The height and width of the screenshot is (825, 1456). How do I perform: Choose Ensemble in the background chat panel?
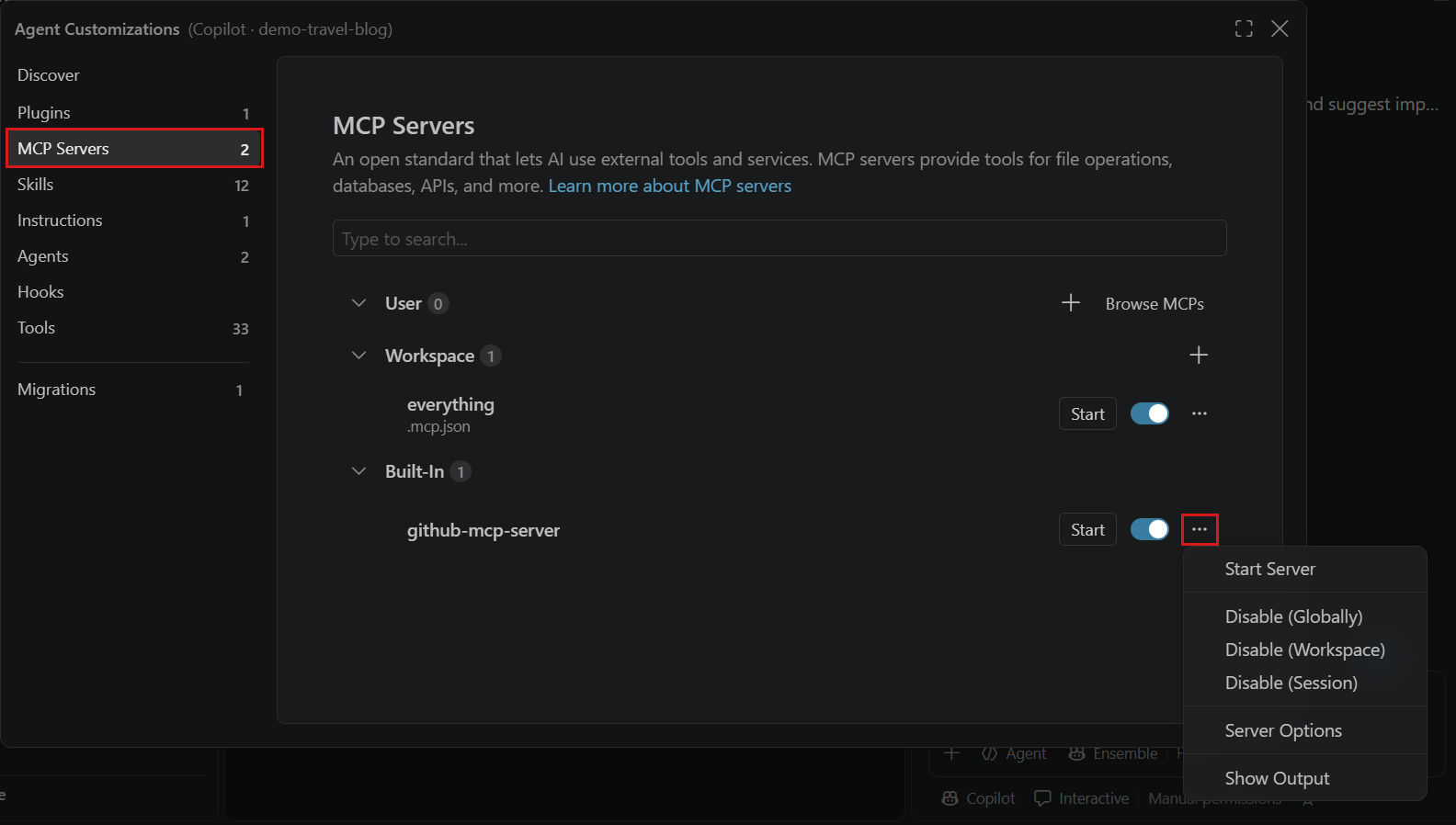point(1113,753)
